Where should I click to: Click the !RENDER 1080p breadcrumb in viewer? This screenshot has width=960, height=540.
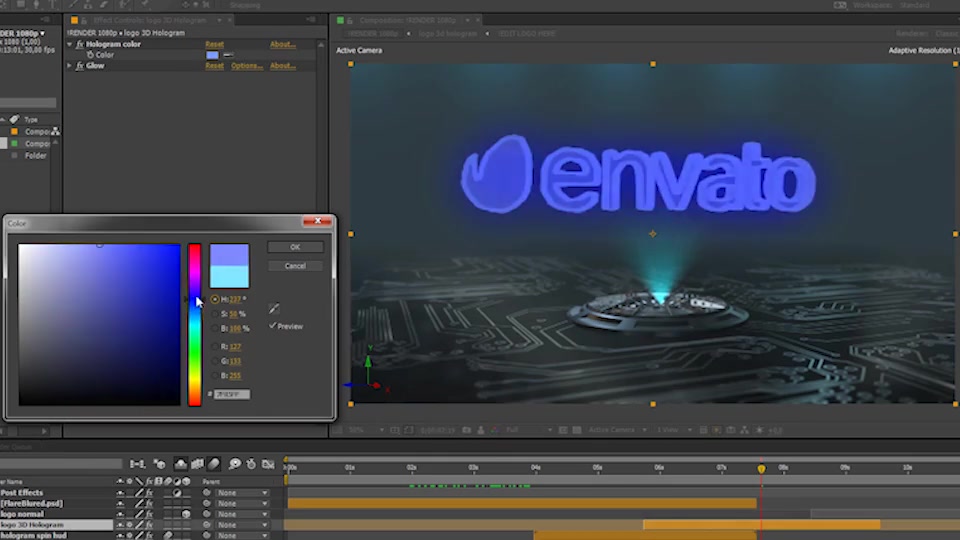373,34
